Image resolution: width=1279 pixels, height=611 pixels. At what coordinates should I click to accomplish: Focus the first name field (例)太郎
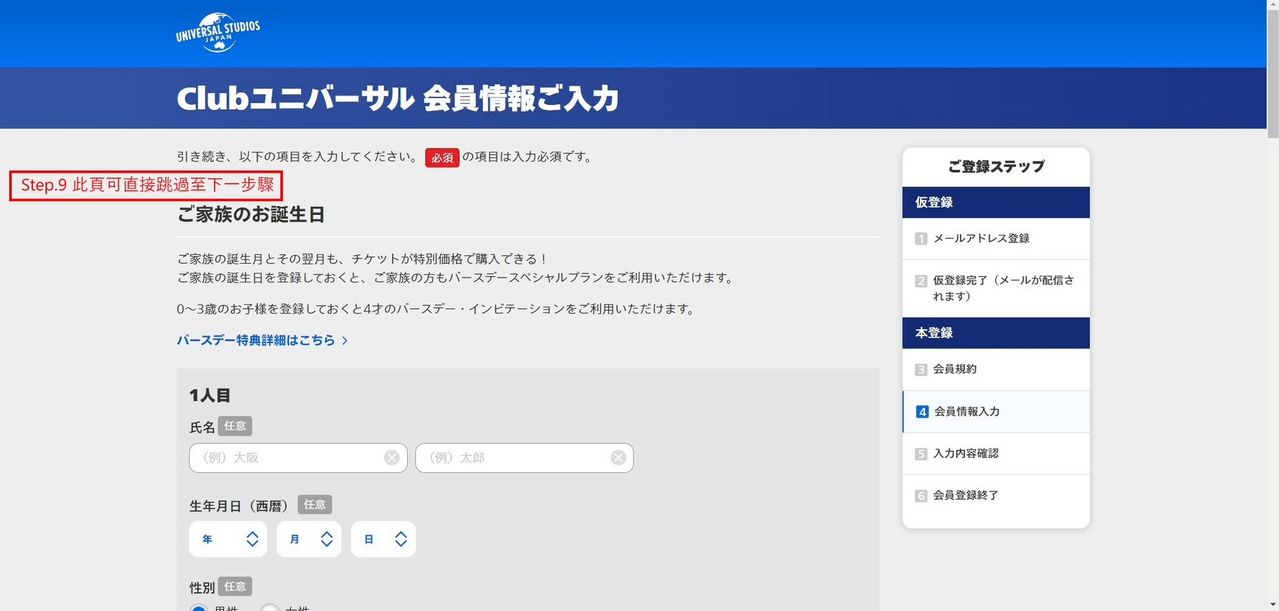click(x=524, y=458)
